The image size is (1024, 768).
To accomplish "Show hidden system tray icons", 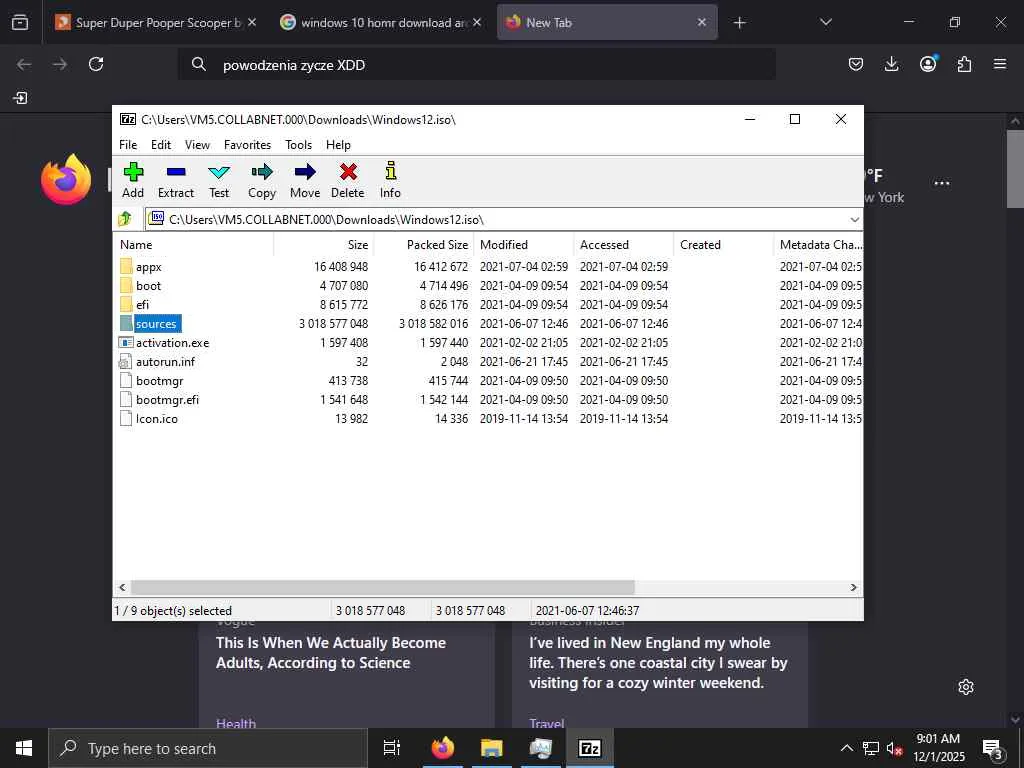I will 846,748.
